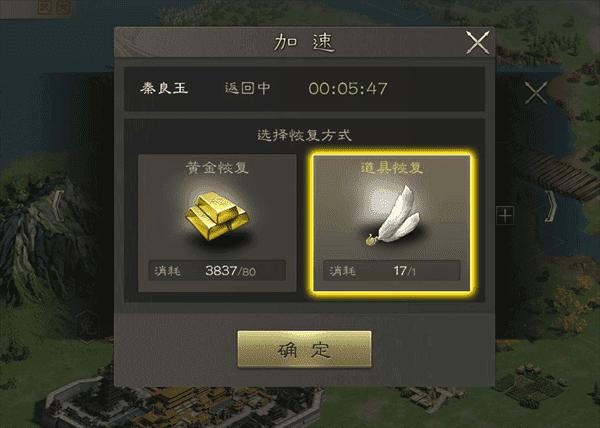Close the background panel with its X

pos(536,92)
